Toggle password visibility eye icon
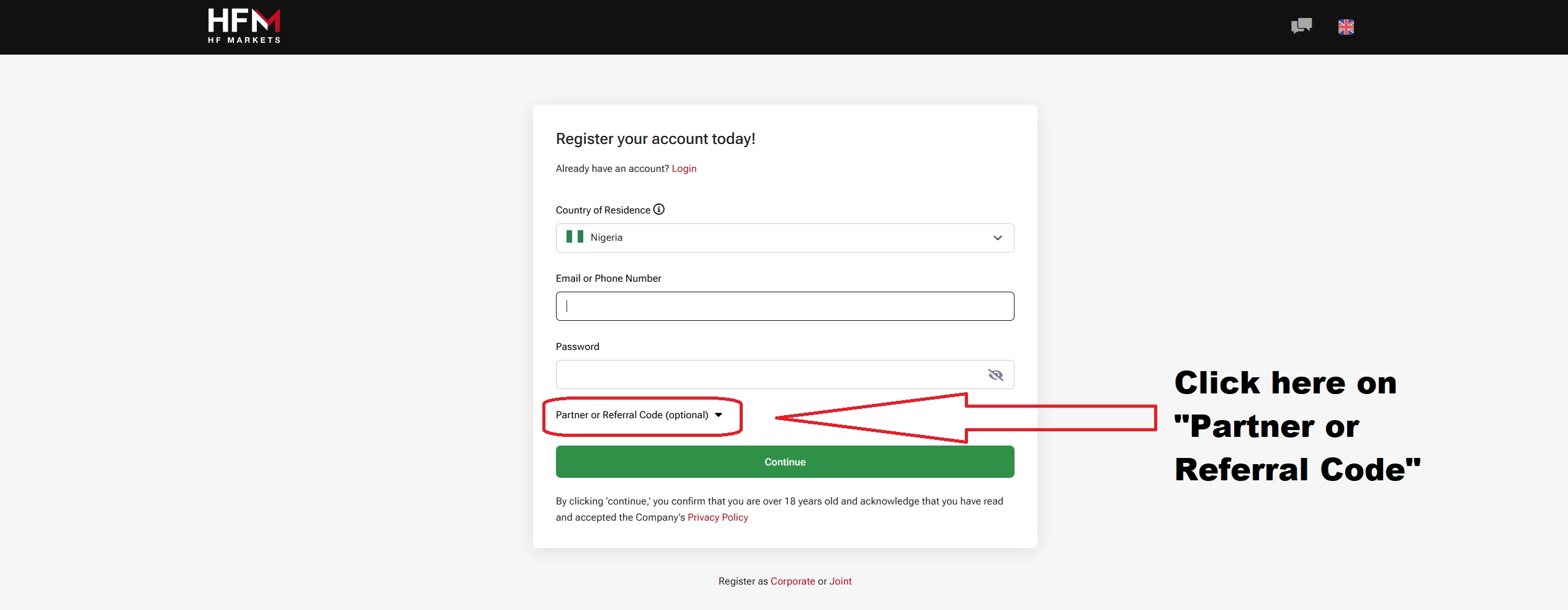Image resolution: width=1568 pixels, height=610 pixels. pyautogui.click(x=995, y=375)
